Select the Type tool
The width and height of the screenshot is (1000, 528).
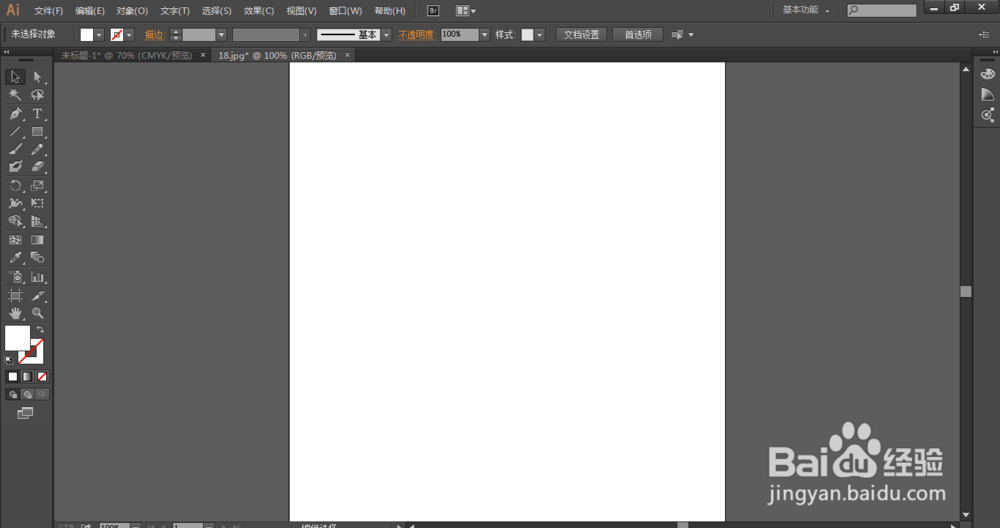(x=38, y=114)
